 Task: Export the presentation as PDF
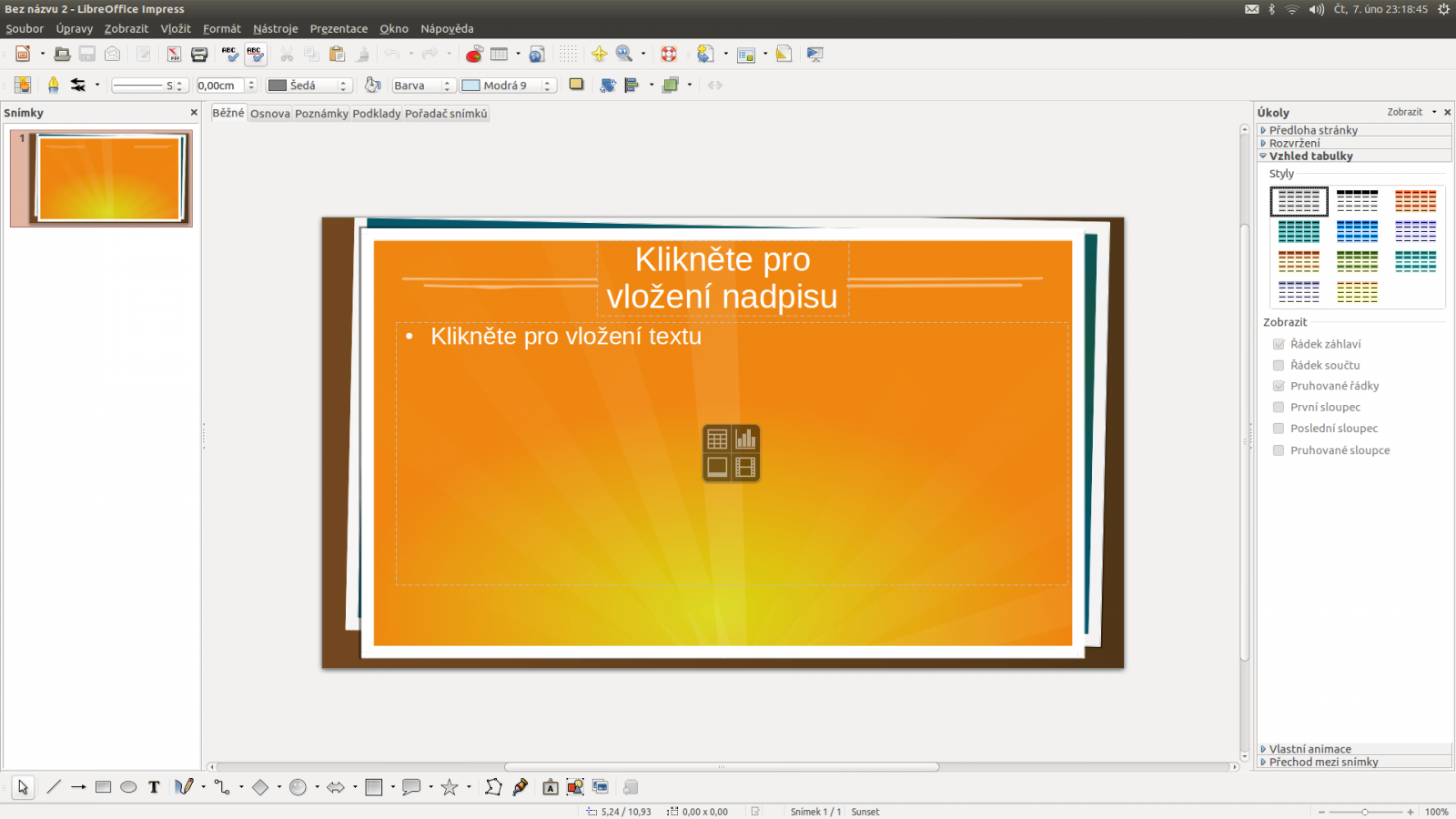pyautogui.click(x=176, y=54)
